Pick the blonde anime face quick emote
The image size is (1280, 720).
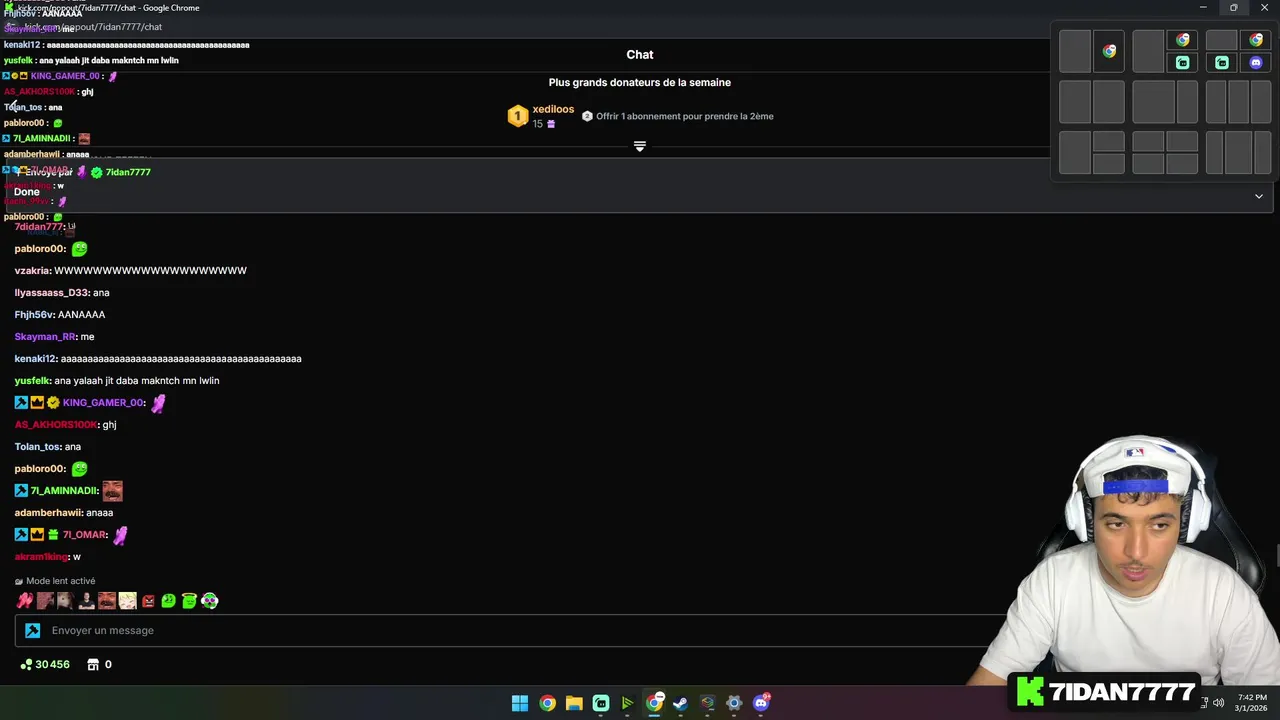click(x=127, y=601)
